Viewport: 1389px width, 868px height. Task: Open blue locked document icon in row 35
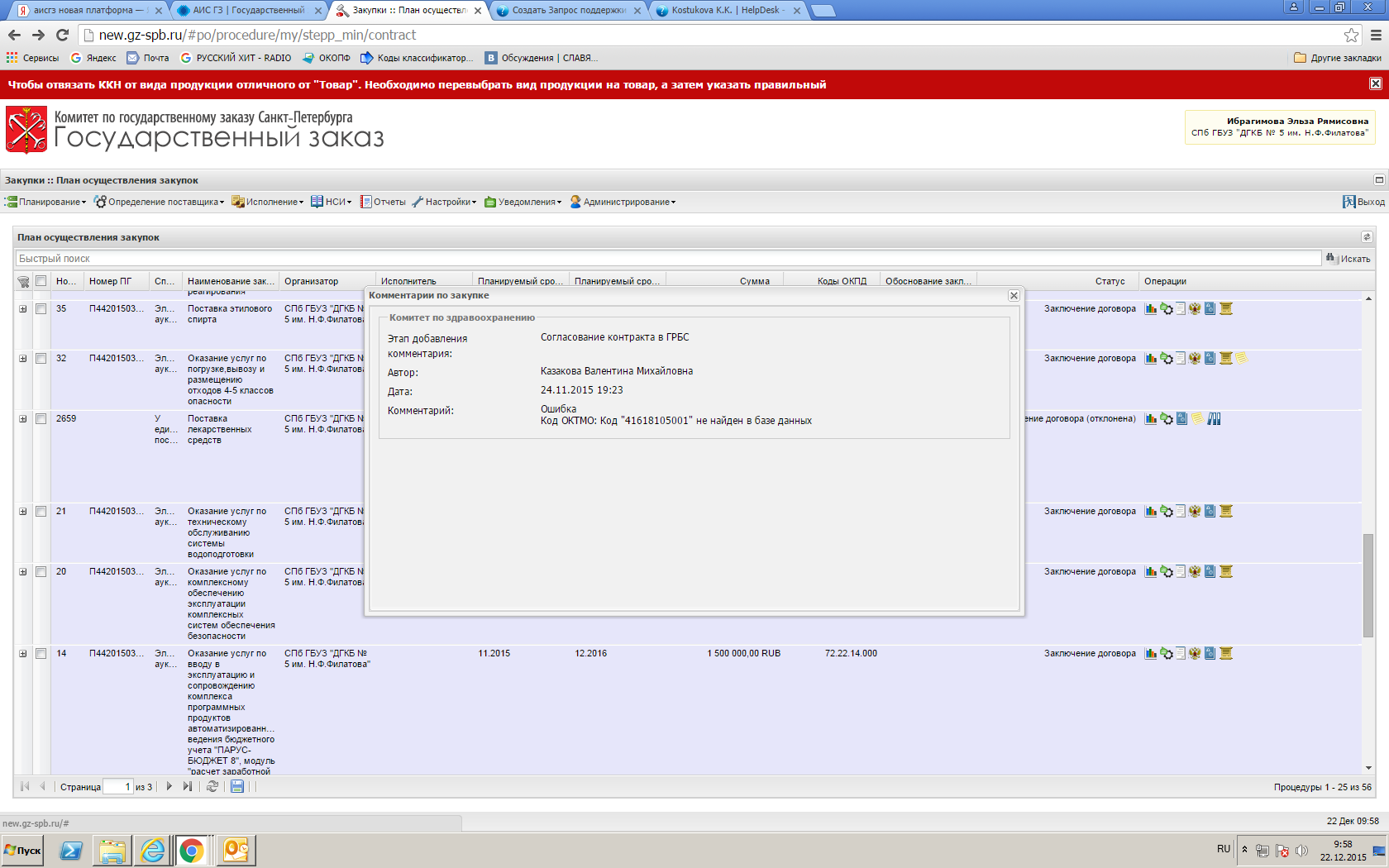1210,309
